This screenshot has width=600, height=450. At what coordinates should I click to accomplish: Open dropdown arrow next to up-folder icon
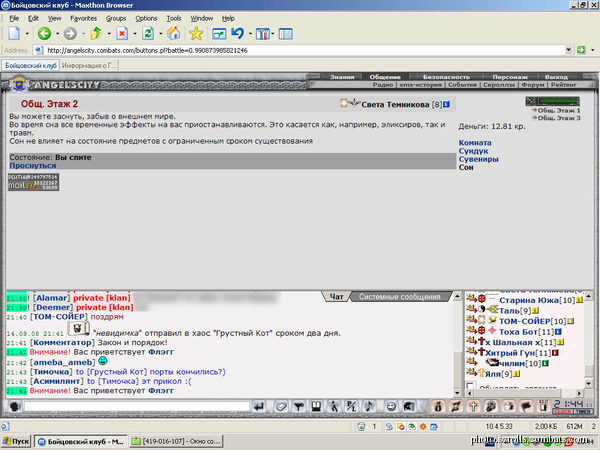109,34
